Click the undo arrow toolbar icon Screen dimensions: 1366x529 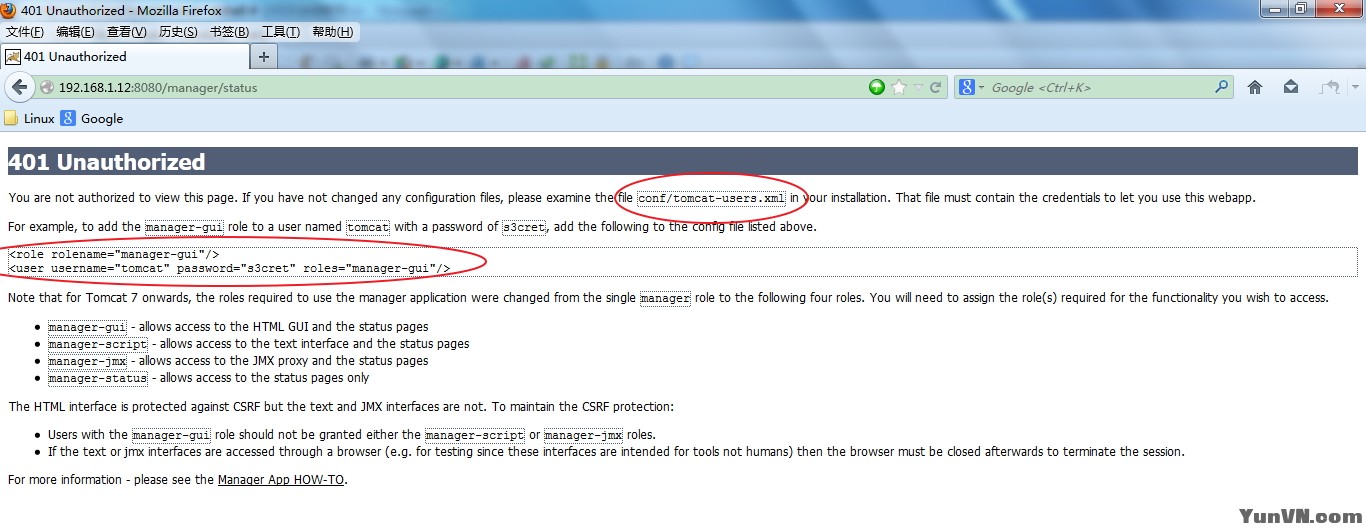tap(1327, 87)
